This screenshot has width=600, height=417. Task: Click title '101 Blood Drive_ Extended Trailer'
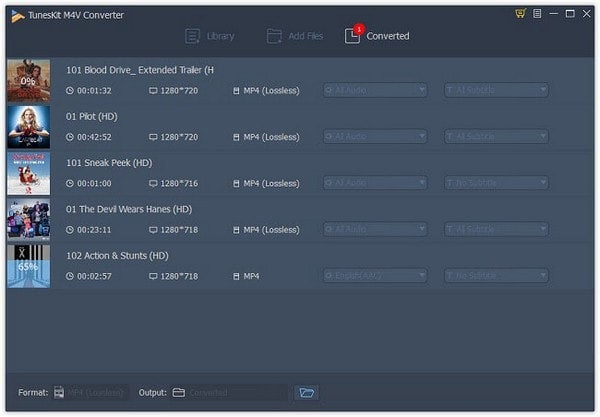tap(140, 70)
